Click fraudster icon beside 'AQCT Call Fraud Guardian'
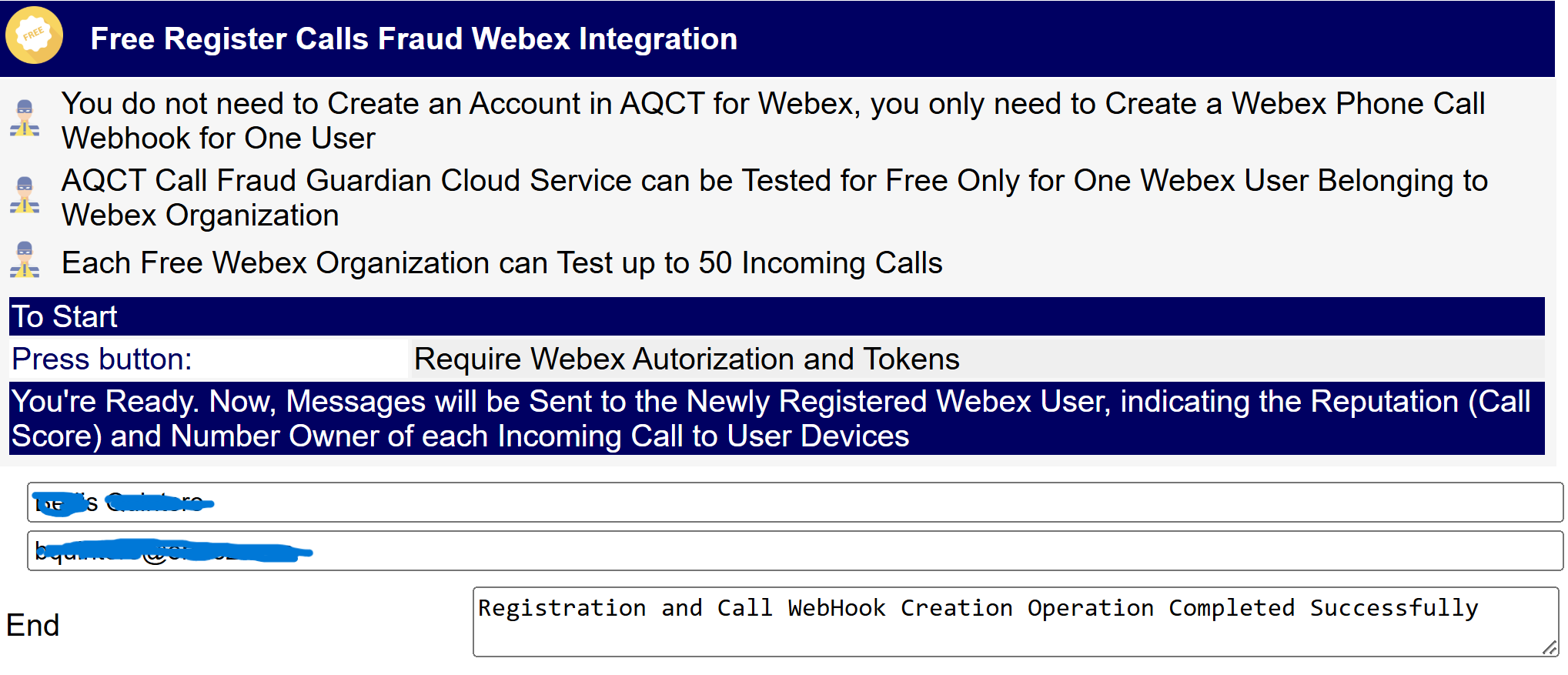The image size is (1568, 675). [x=25, y=195]
